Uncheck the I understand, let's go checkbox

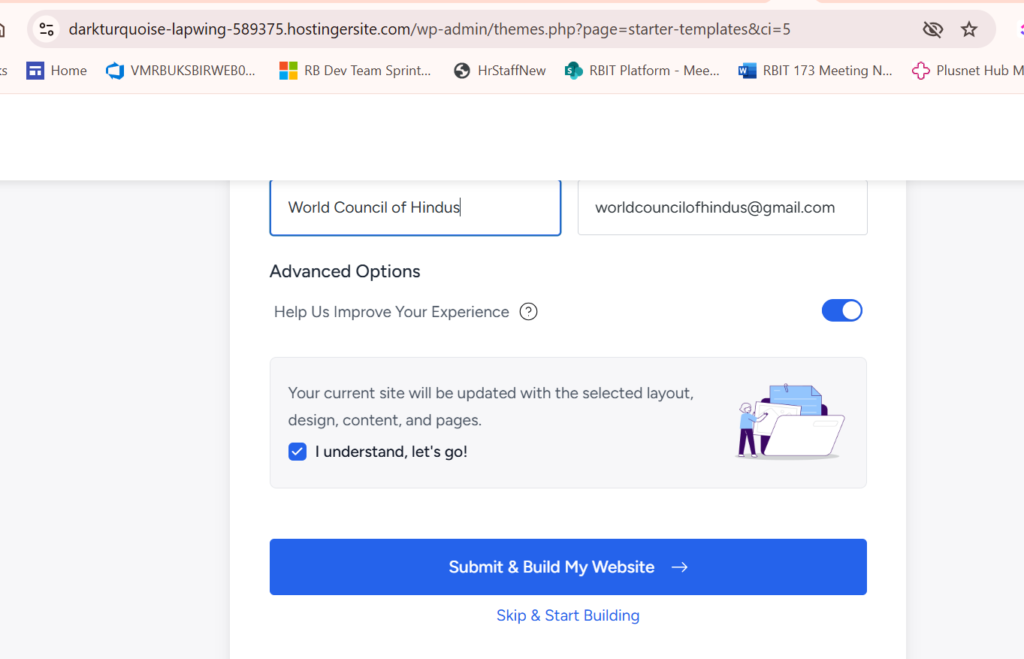pos(297,451)
